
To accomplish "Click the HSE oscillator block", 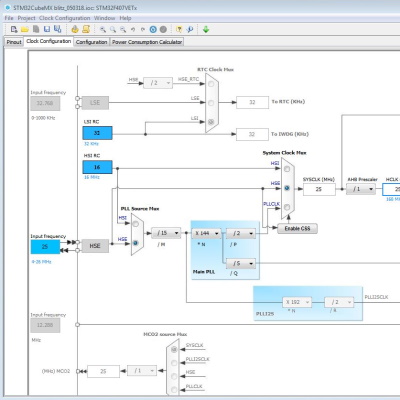I will 95,246.
